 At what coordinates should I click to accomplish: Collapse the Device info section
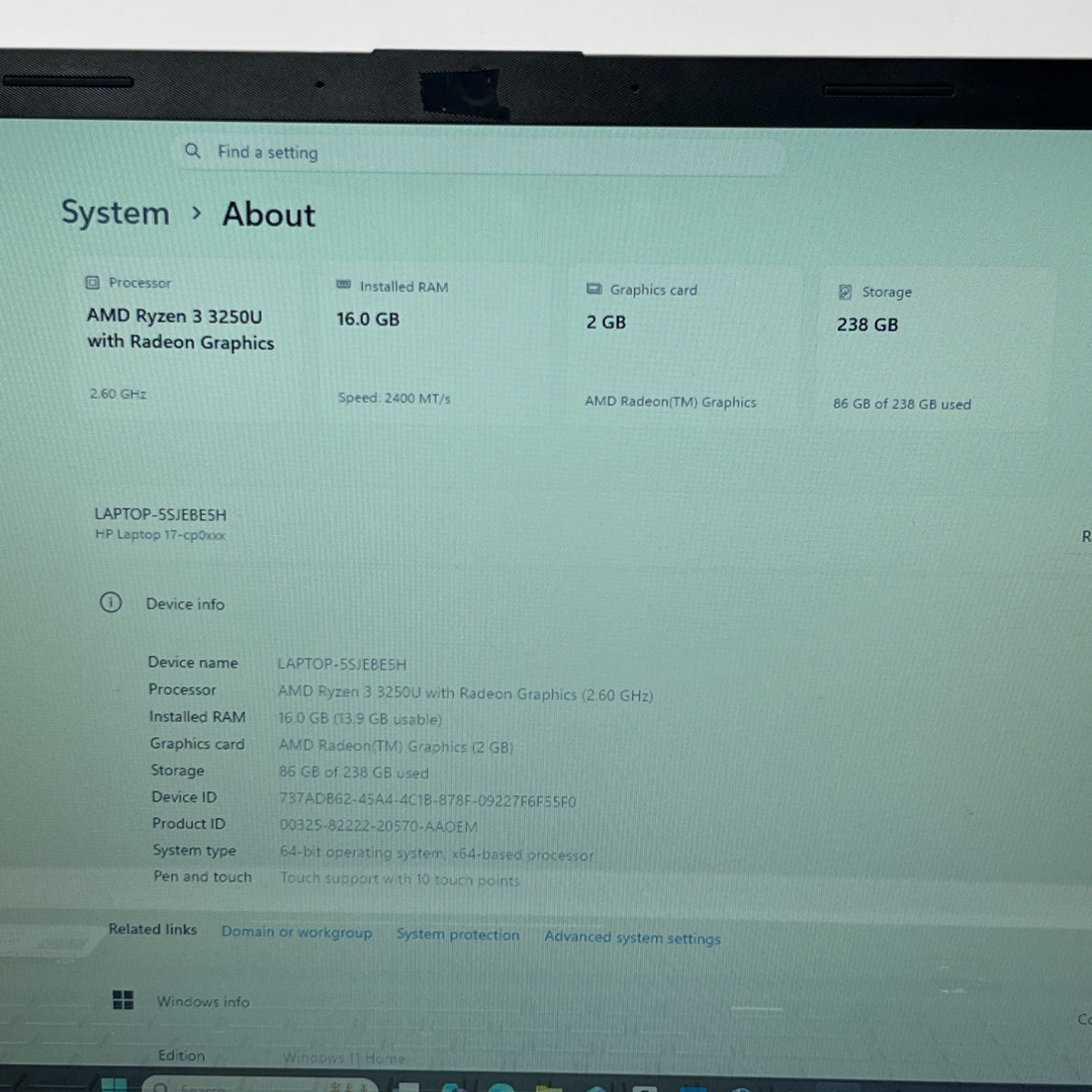pyautogui.click(x=185, y=603)
